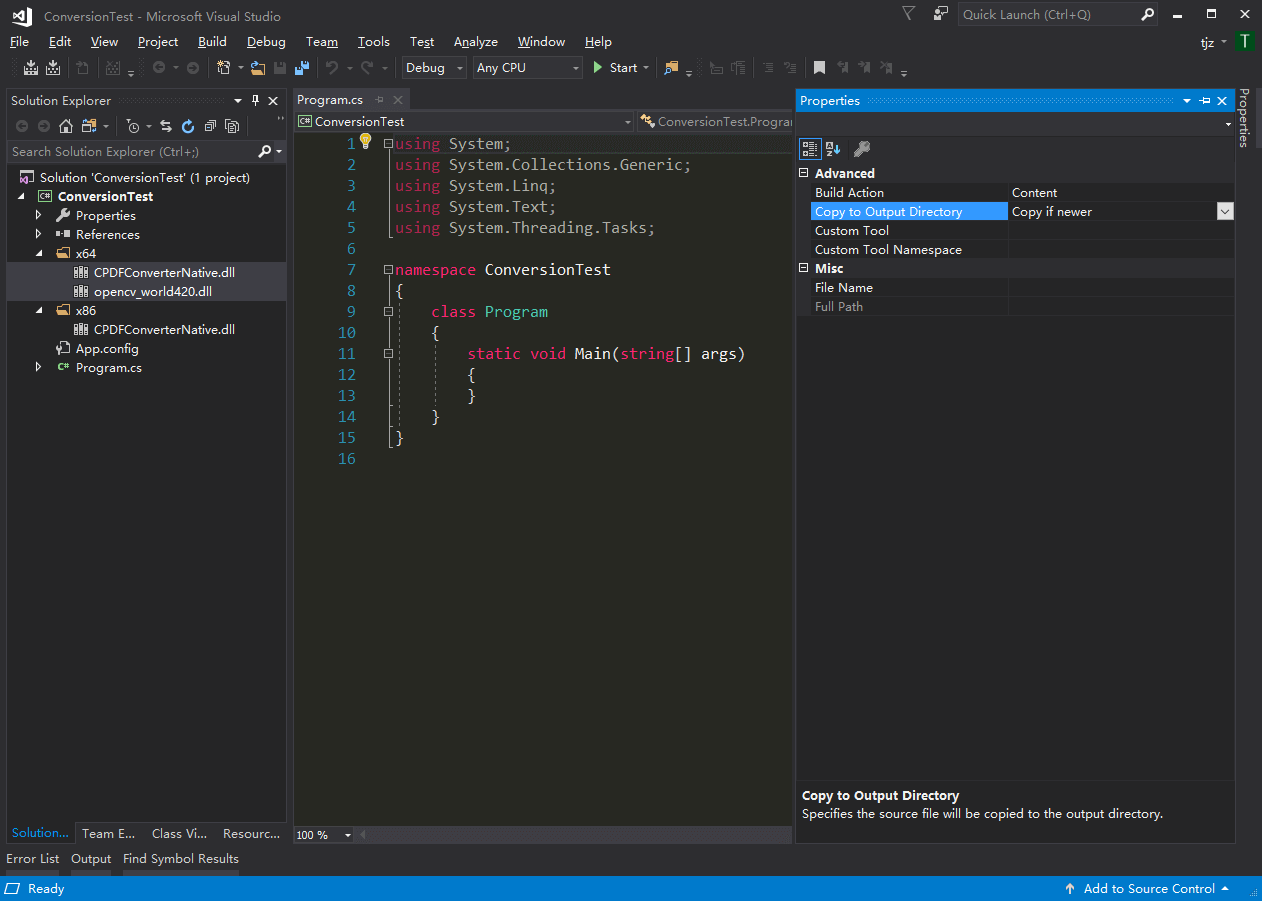Toggle Show All Files in Solution Explorer
The height and width of the screenshot is (901, 1262).
(232, 126)
